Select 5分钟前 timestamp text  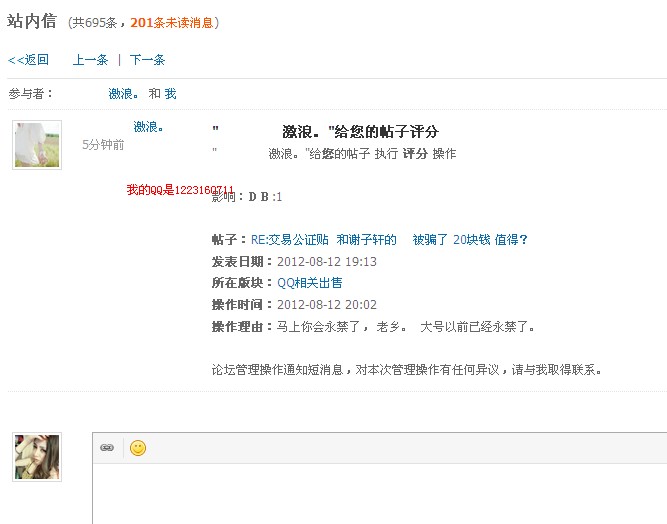pyautogui.click(x=103, y=145)
